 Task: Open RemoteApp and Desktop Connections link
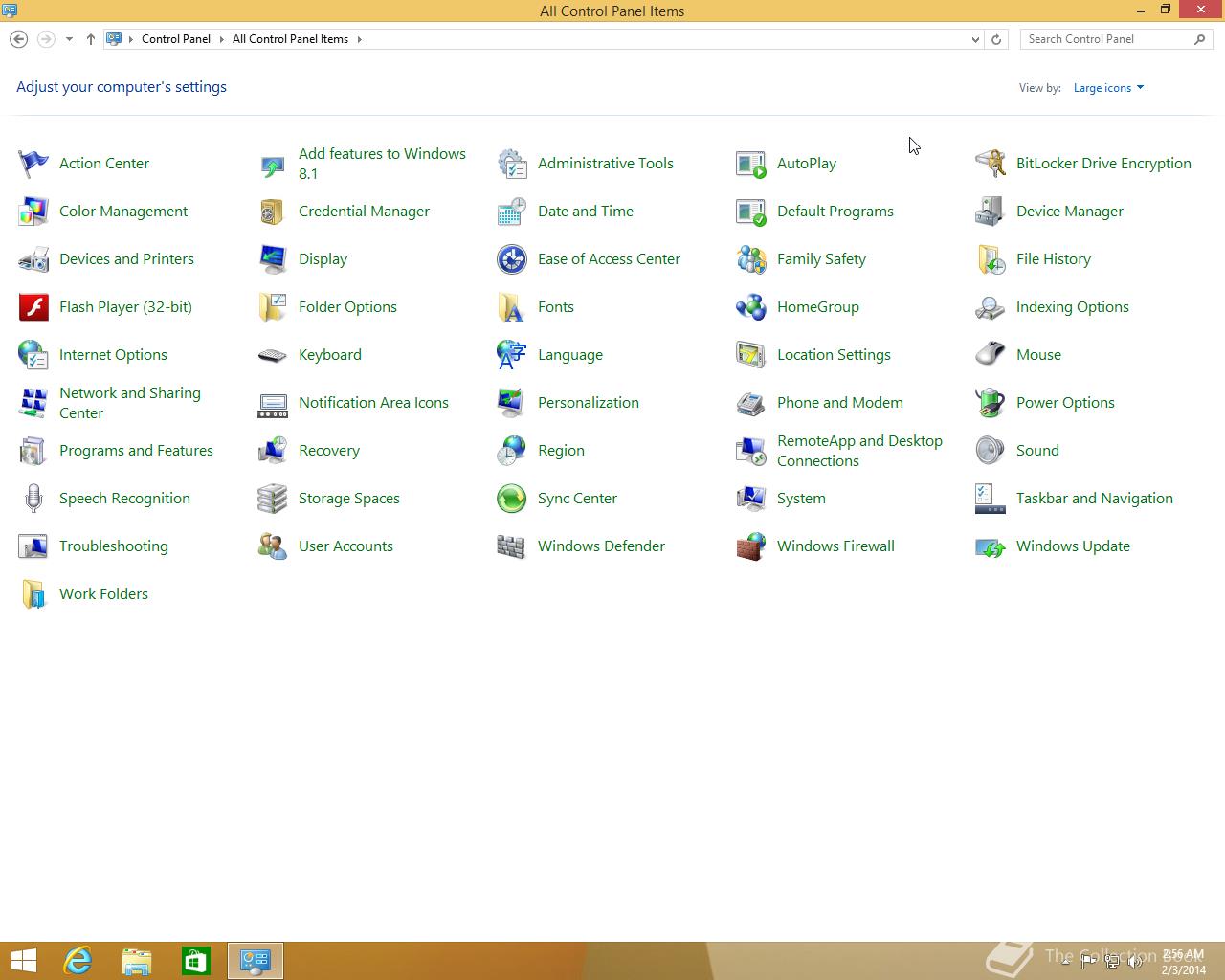(859, 451)
